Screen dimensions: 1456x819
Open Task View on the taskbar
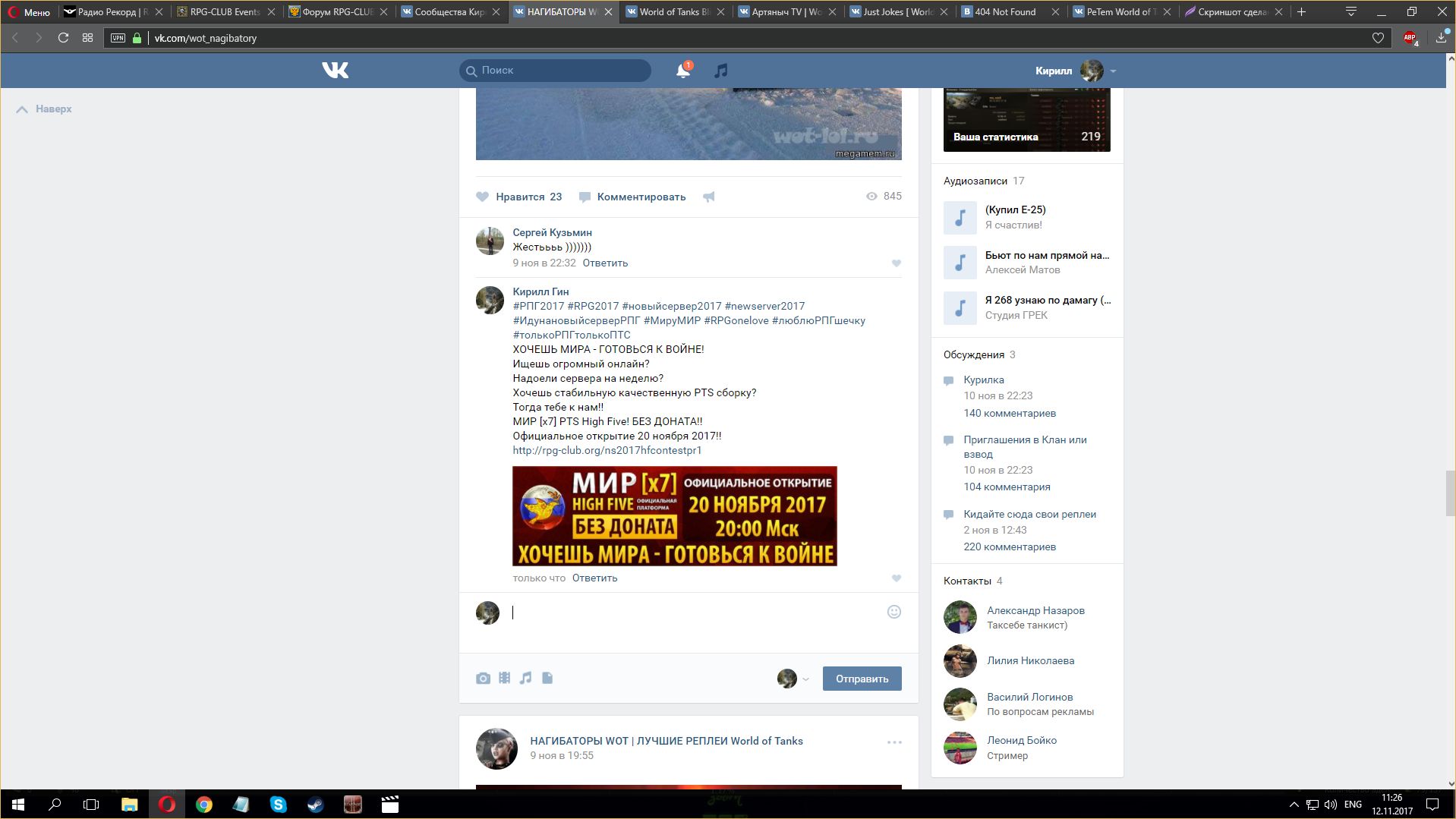coord(91,805)
